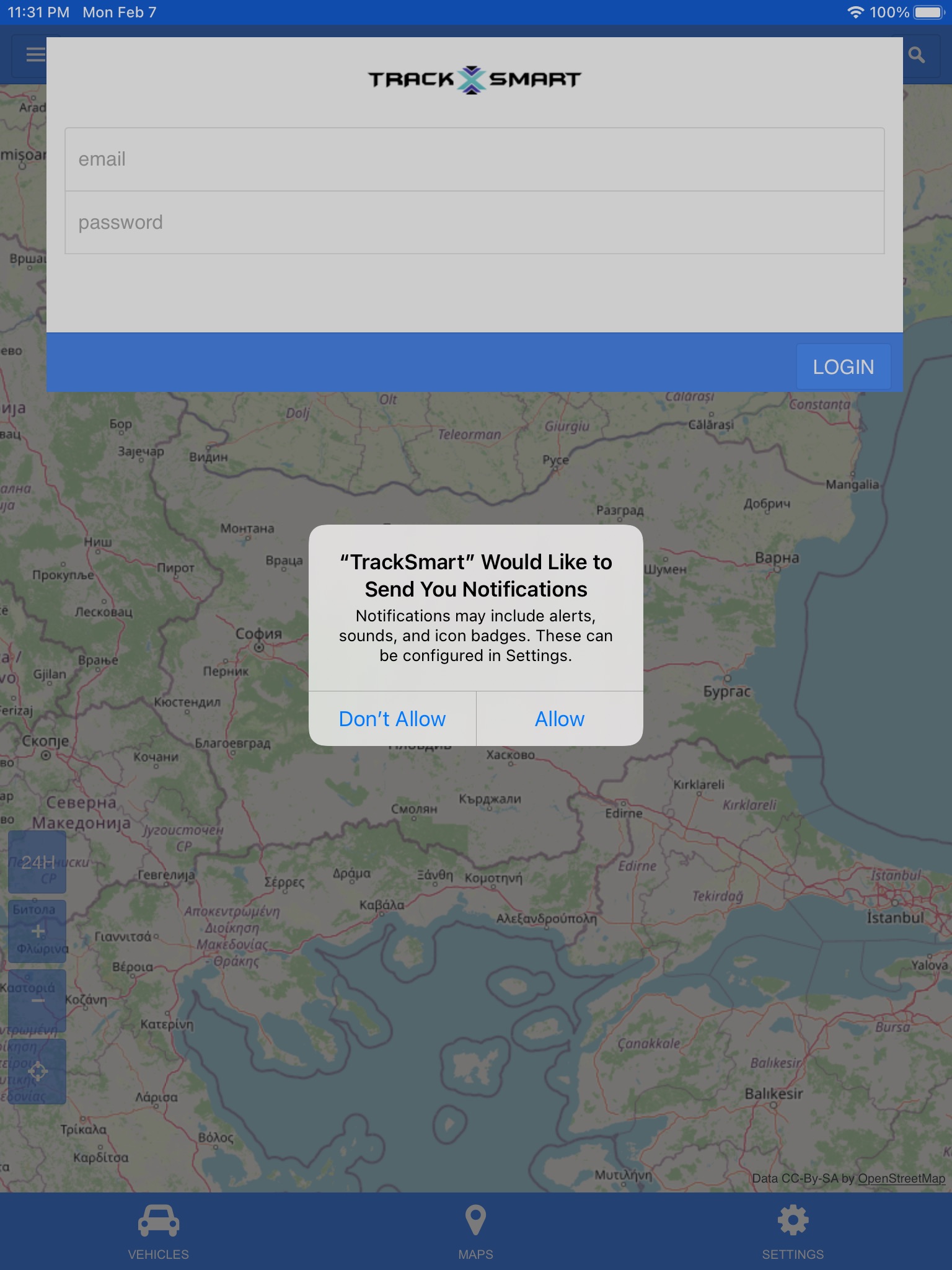Tap the battery indicator icon
952x1270 pixels.
928,12
